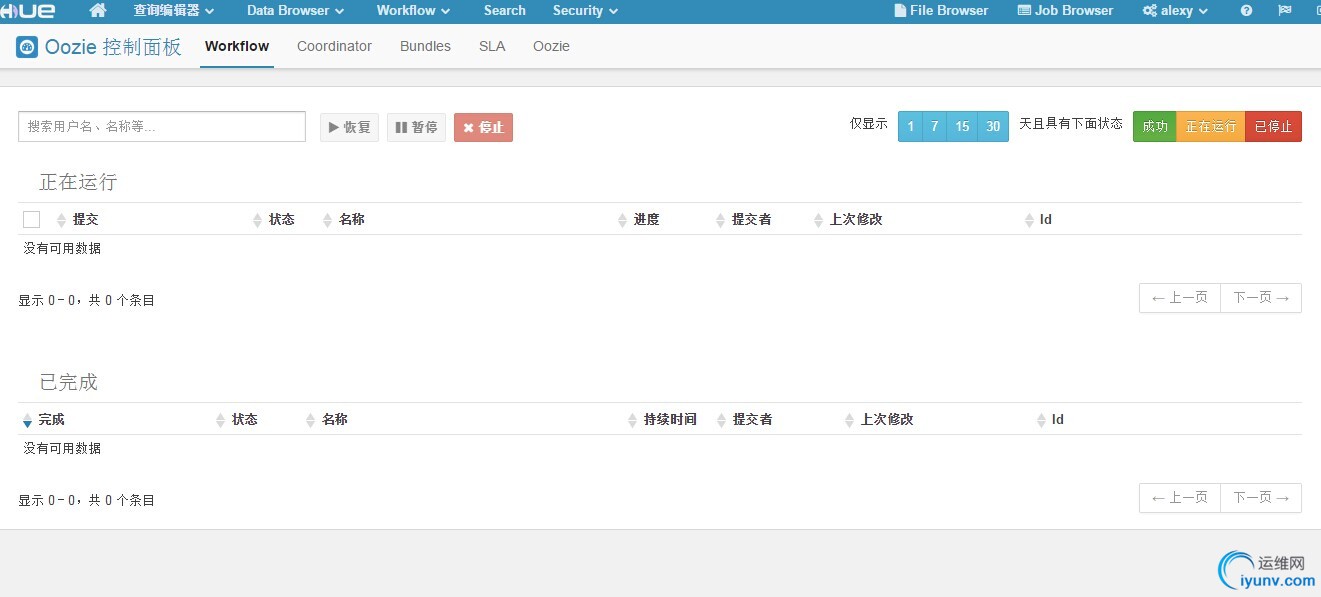The height and width of the screenshot is (597, 1321).
Task: Toggle the 30 days filter
Action: coord(993,127)
